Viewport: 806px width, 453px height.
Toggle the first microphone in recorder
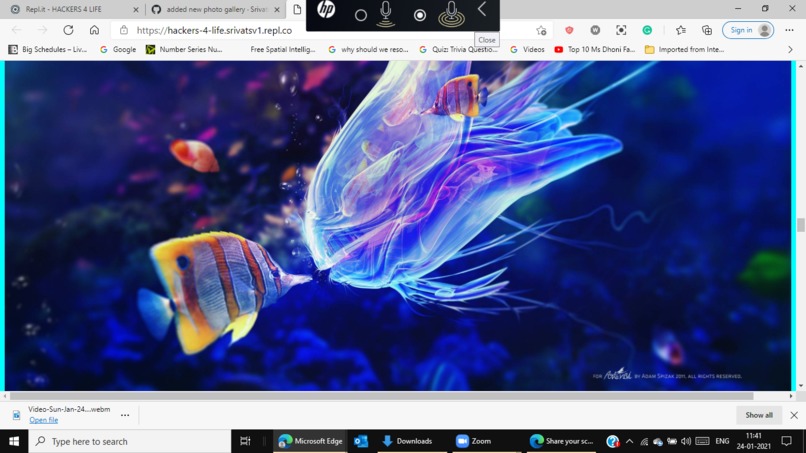[386, 14]
